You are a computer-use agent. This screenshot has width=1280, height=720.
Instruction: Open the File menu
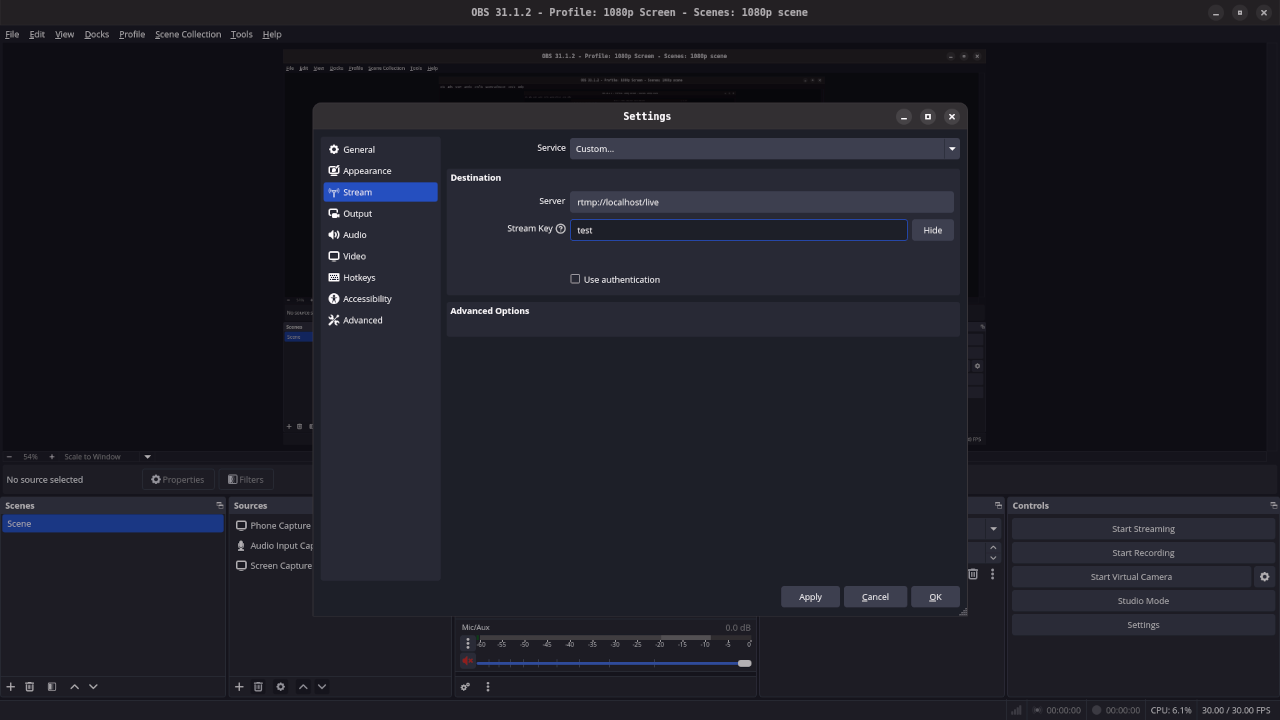[12, 34]
